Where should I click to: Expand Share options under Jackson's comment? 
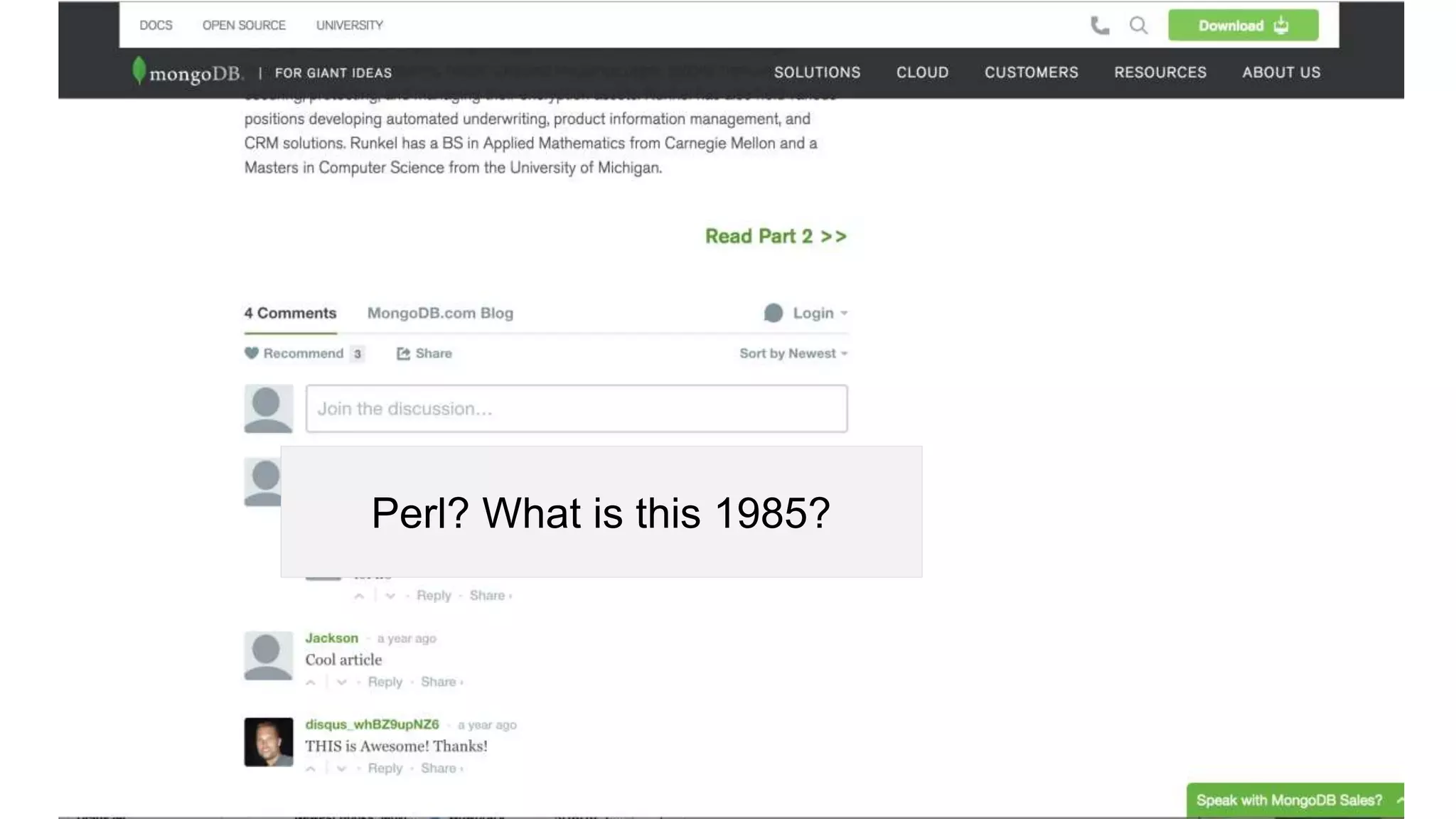tap(441, 682)
